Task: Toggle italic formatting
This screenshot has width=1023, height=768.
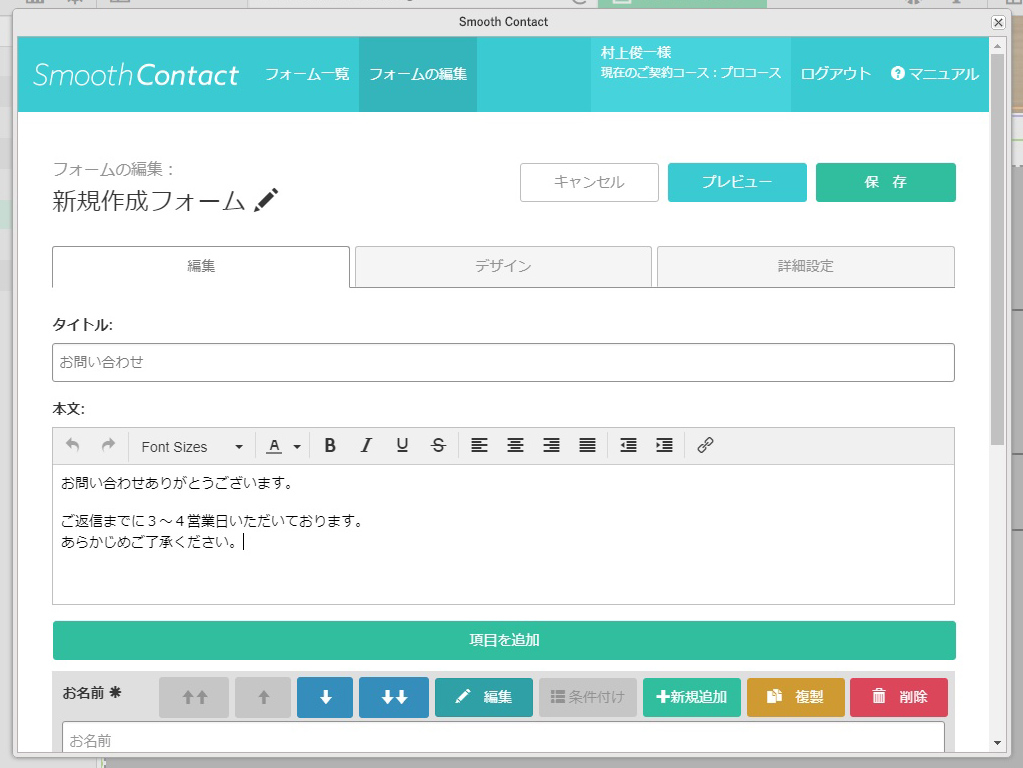Action: tap(366, 445)
